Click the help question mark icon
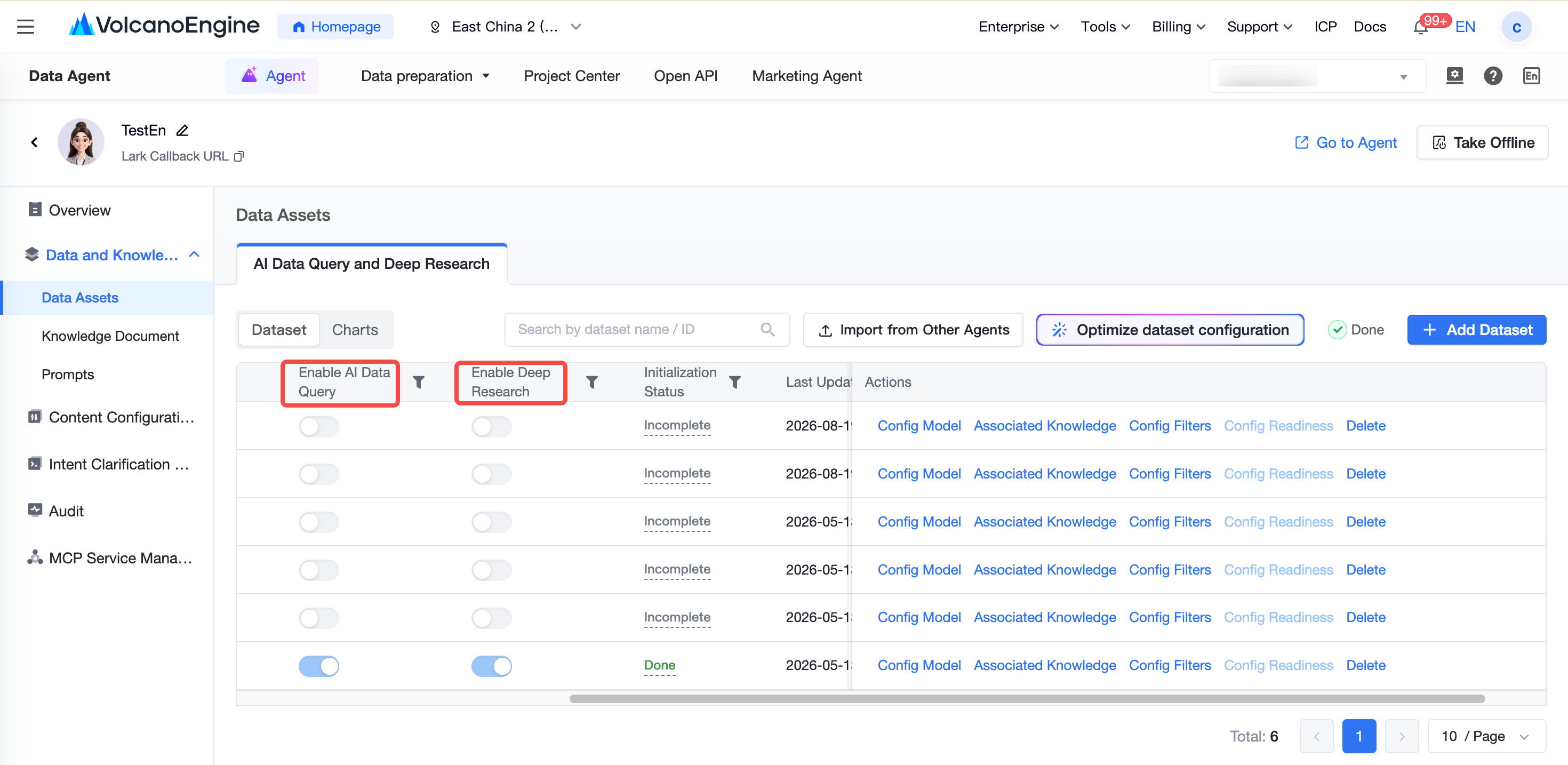Screen dimensions: 1568x765 1492,76
